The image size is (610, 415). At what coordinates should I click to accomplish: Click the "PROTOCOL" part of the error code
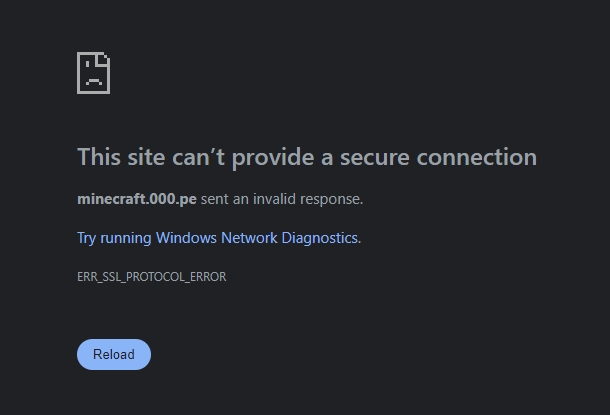coord(157,277)
